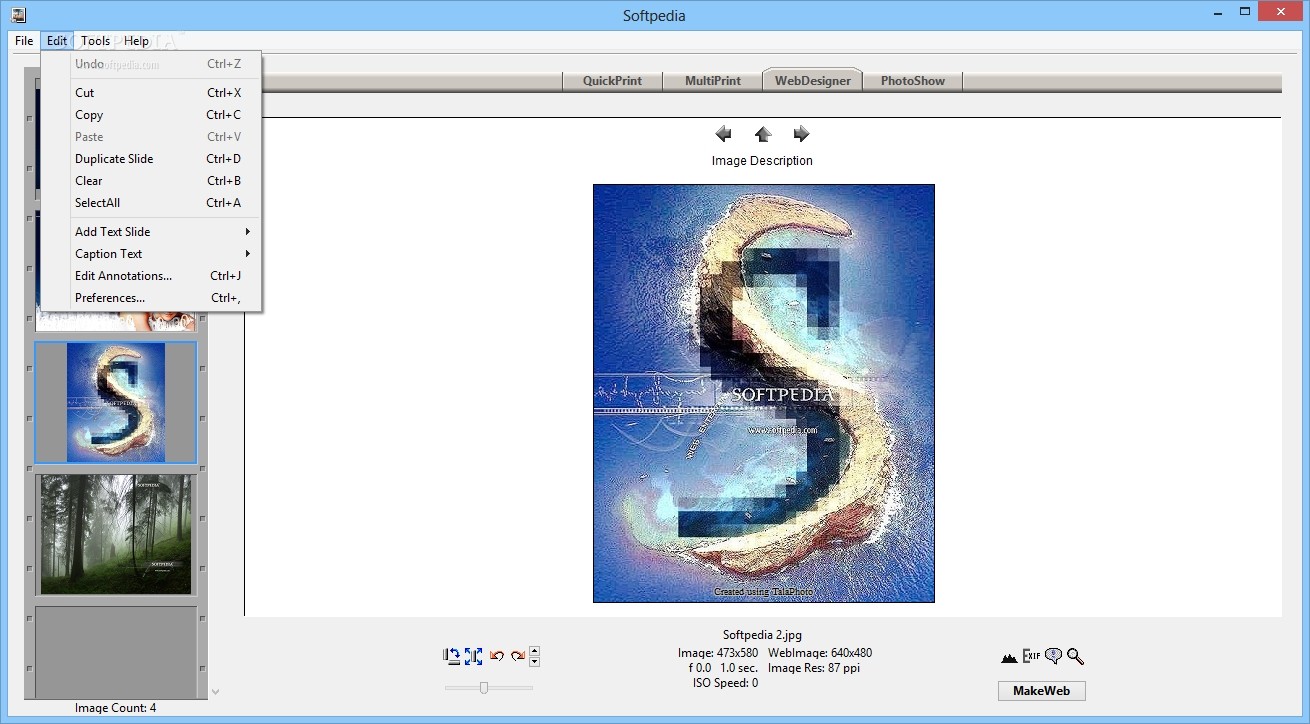Open the Help menu
Screen dimensions: 1310x724
tap(136, 41)
